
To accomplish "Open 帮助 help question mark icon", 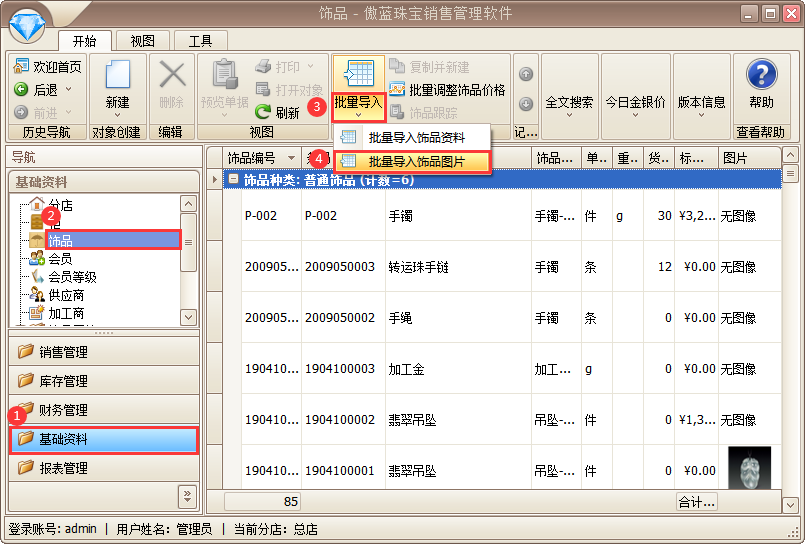I will [x=761, y=74].
